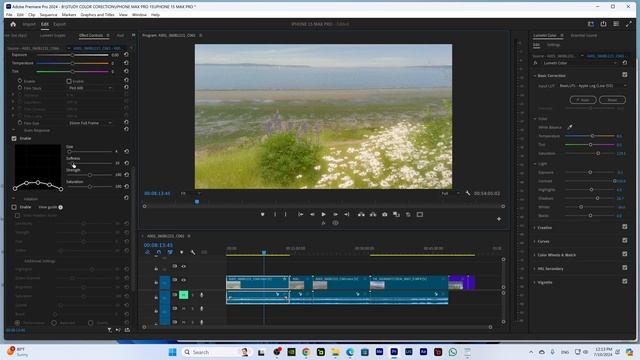The image size is (640, 360).
Task: Reset the Softness parameter
Action: pos(127,163)
